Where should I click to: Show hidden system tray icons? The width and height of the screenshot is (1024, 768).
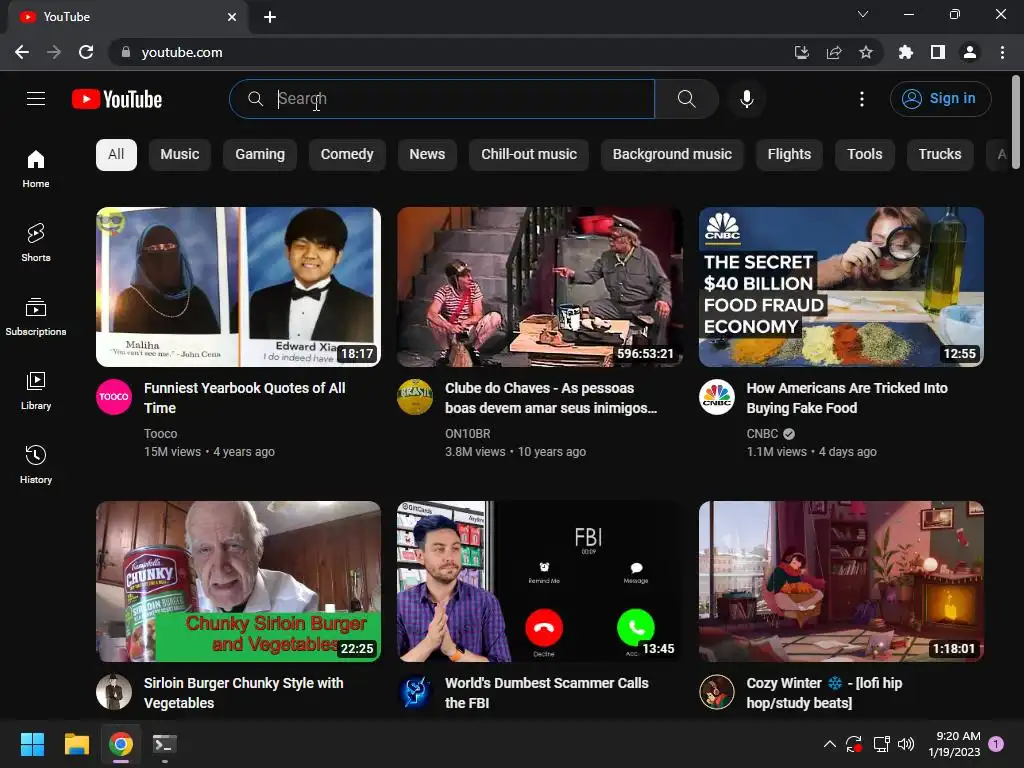pos(829,744)
